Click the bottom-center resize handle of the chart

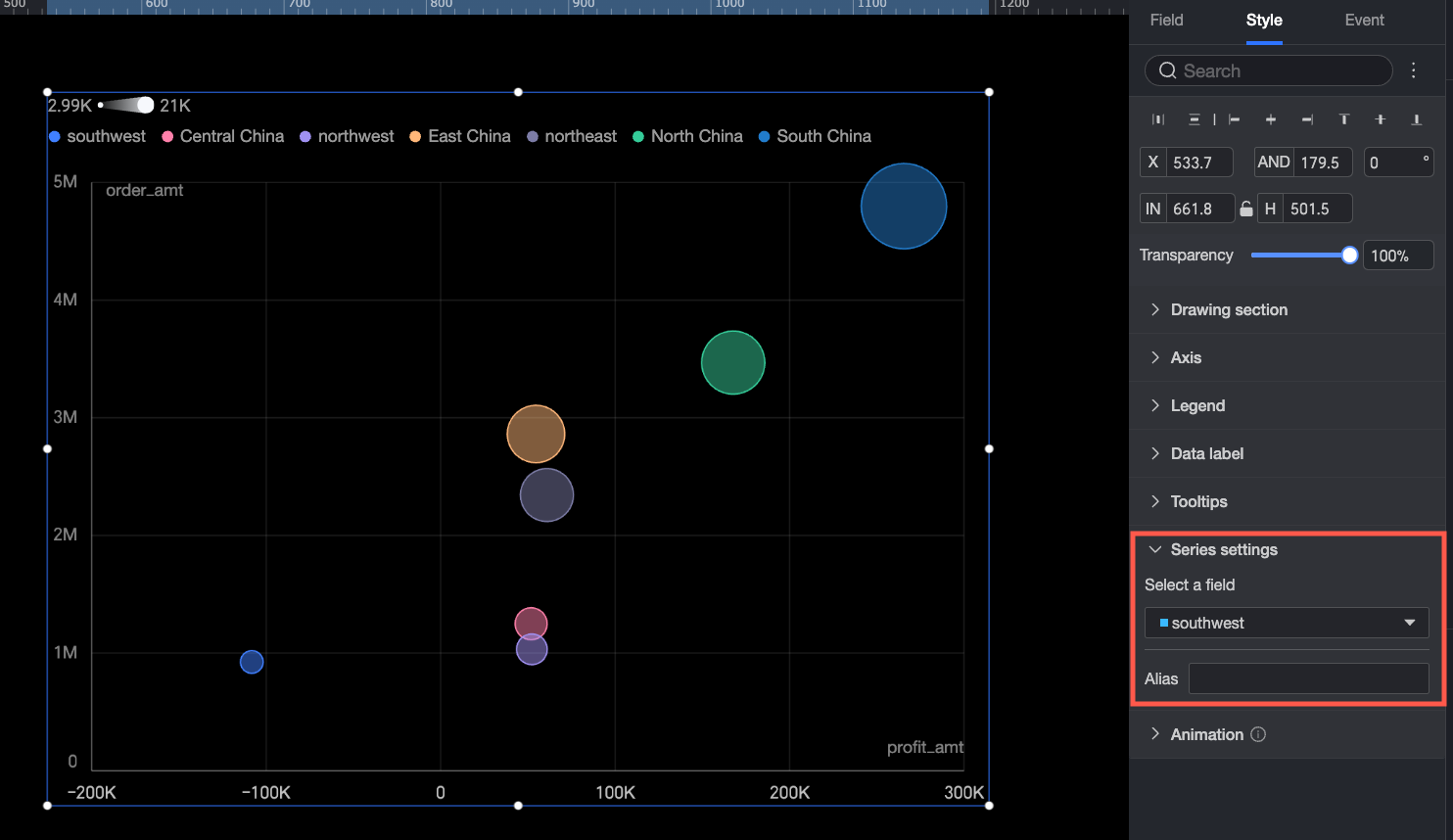pyautogui.click(x=518, y=806)
